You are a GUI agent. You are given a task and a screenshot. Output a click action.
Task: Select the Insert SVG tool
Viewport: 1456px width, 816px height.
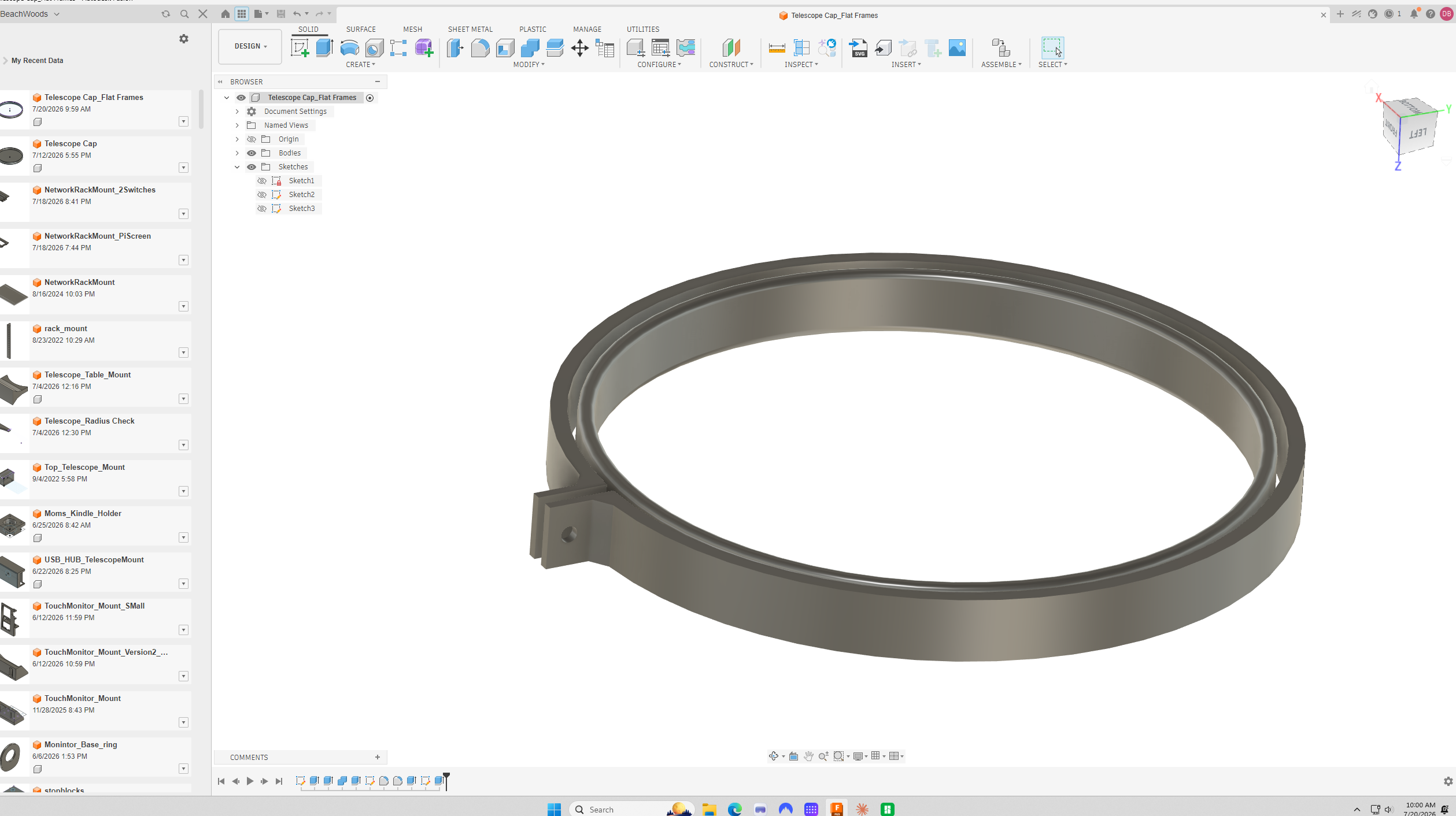pyautogui.click(x=858, y=48)
